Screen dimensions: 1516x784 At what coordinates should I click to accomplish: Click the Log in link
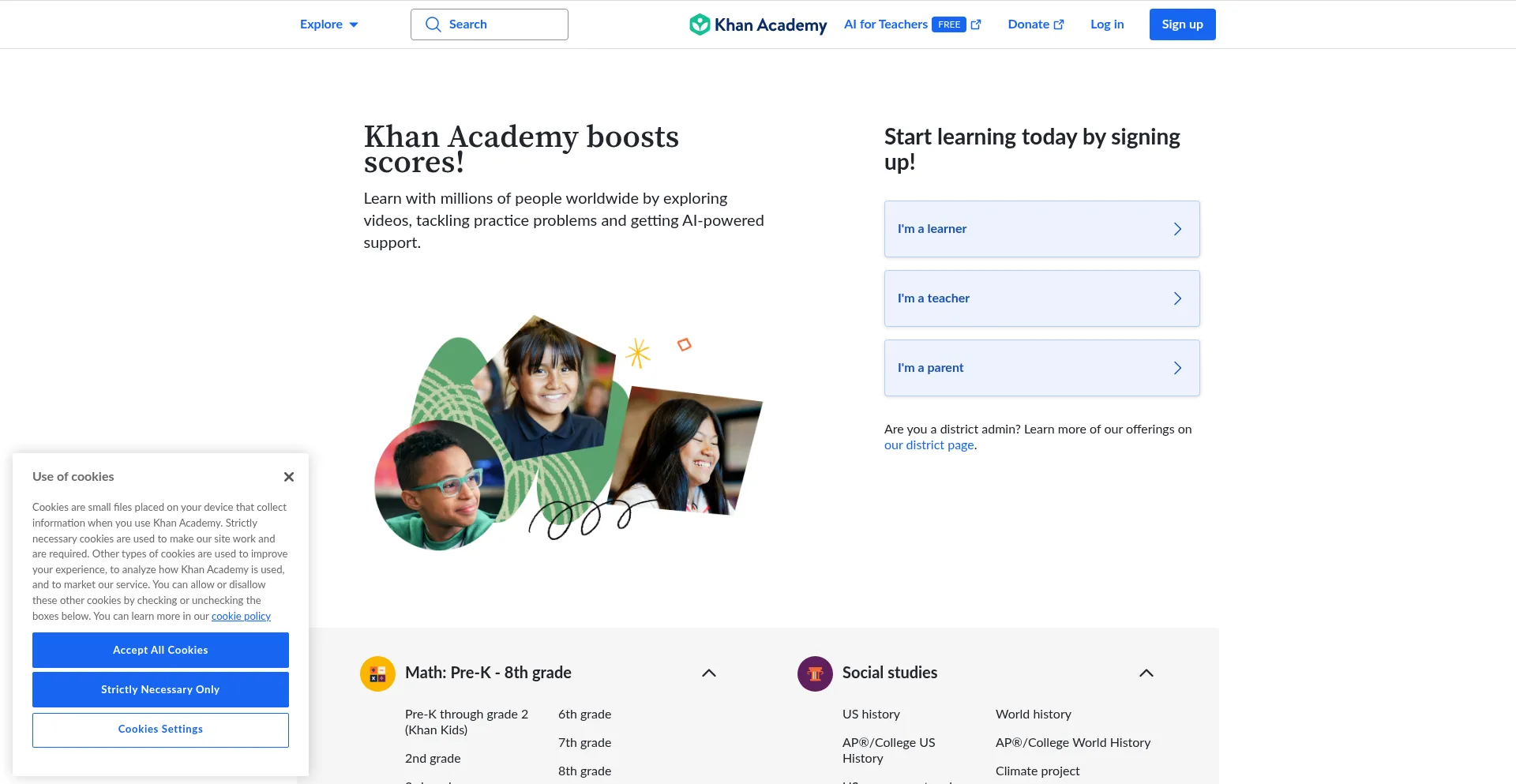point(1107,24)
